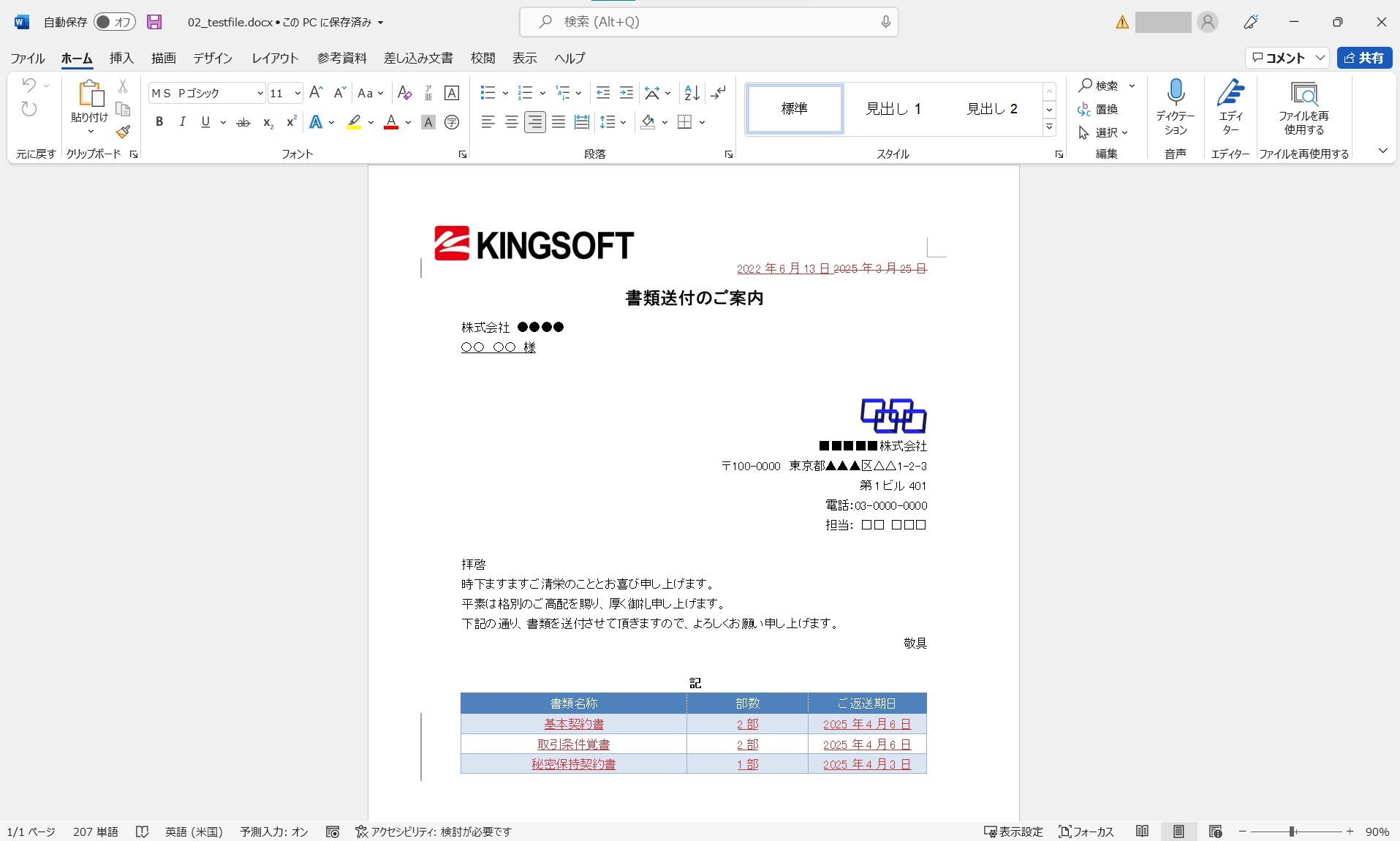Switch to Read Mode view in status bar
The image size is (1400, 841).
click(x=1142, y=831)
